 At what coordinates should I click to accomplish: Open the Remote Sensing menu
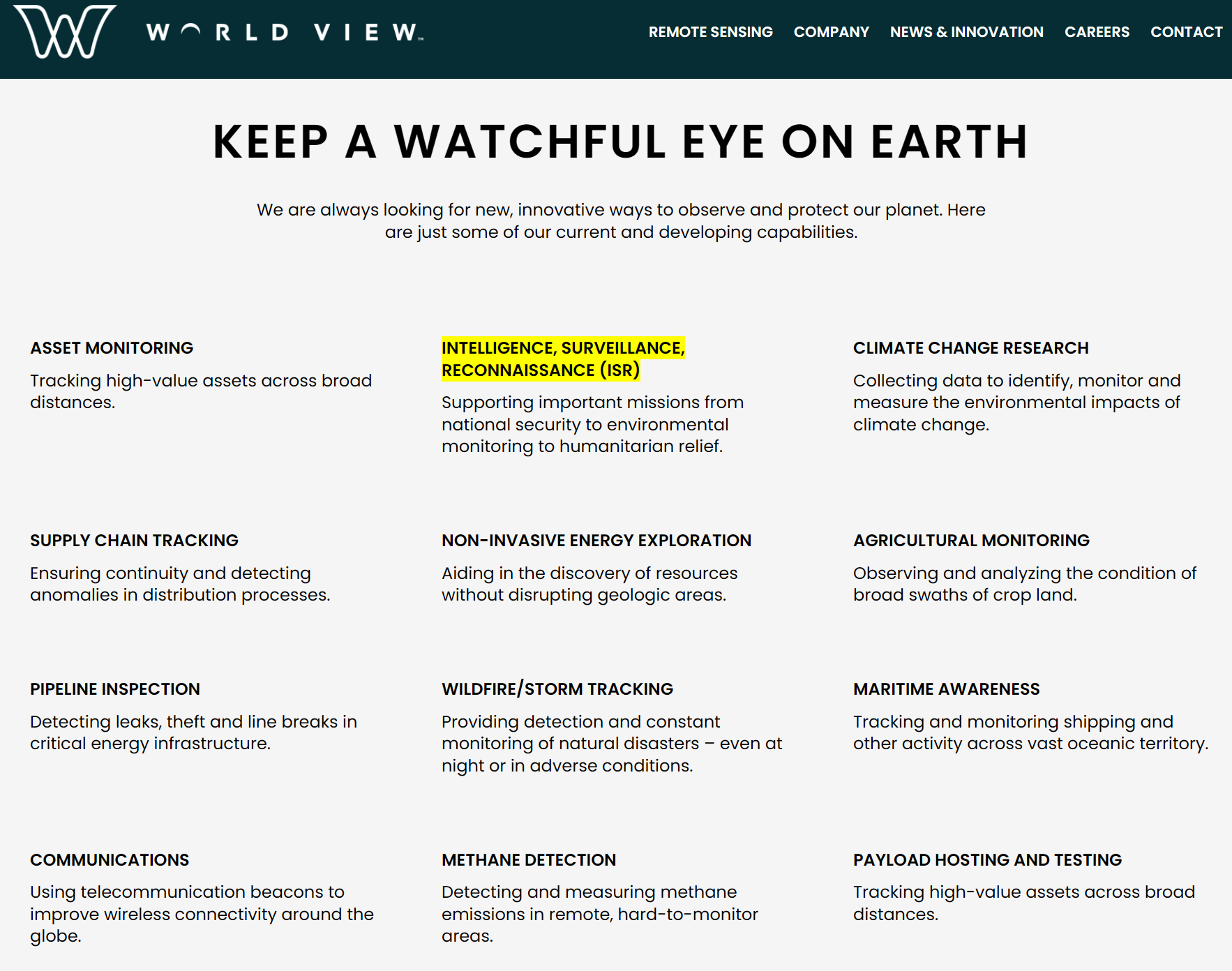pos(710,32)
